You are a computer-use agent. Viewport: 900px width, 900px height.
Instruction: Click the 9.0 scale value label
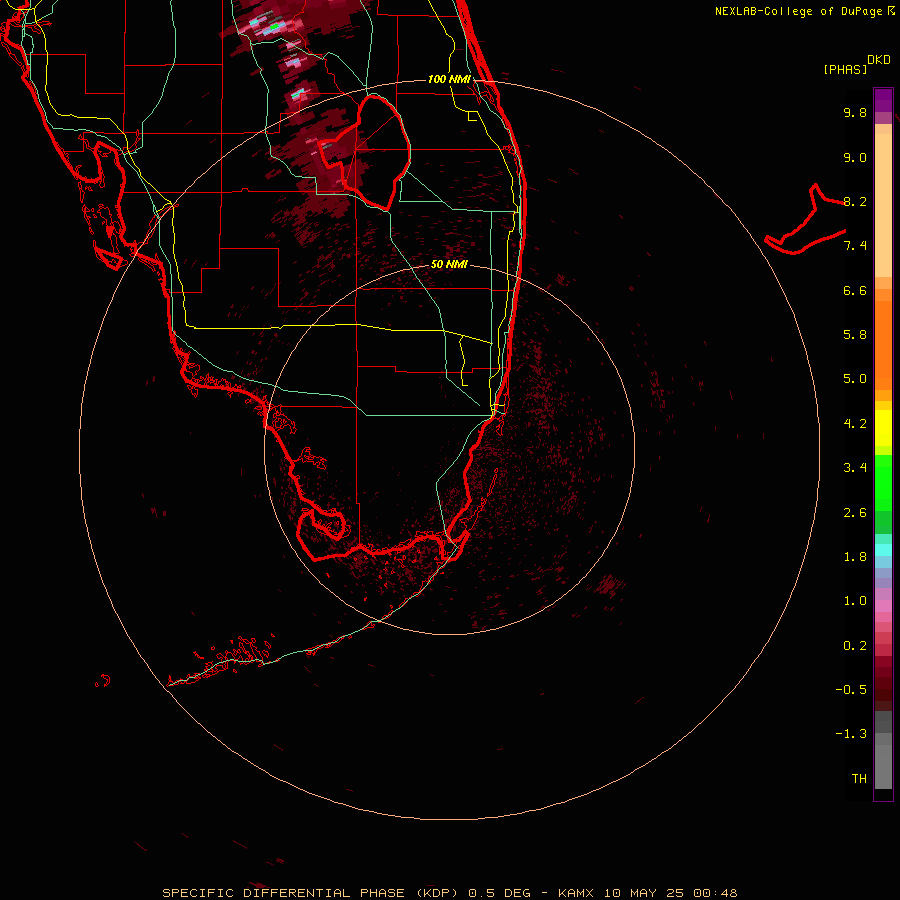855,157
